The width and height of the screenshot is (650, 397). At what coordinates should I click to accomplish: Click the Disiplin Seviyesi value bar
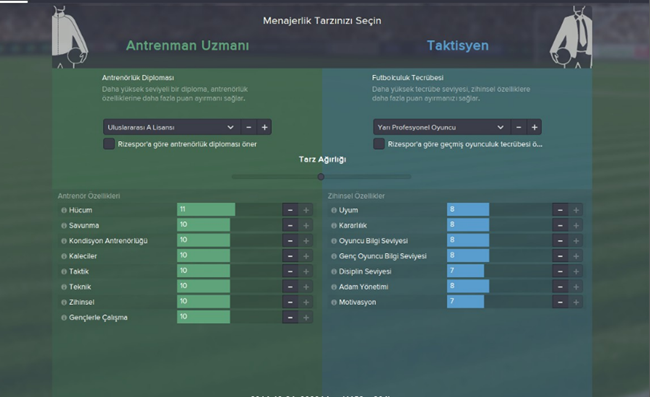465,271
